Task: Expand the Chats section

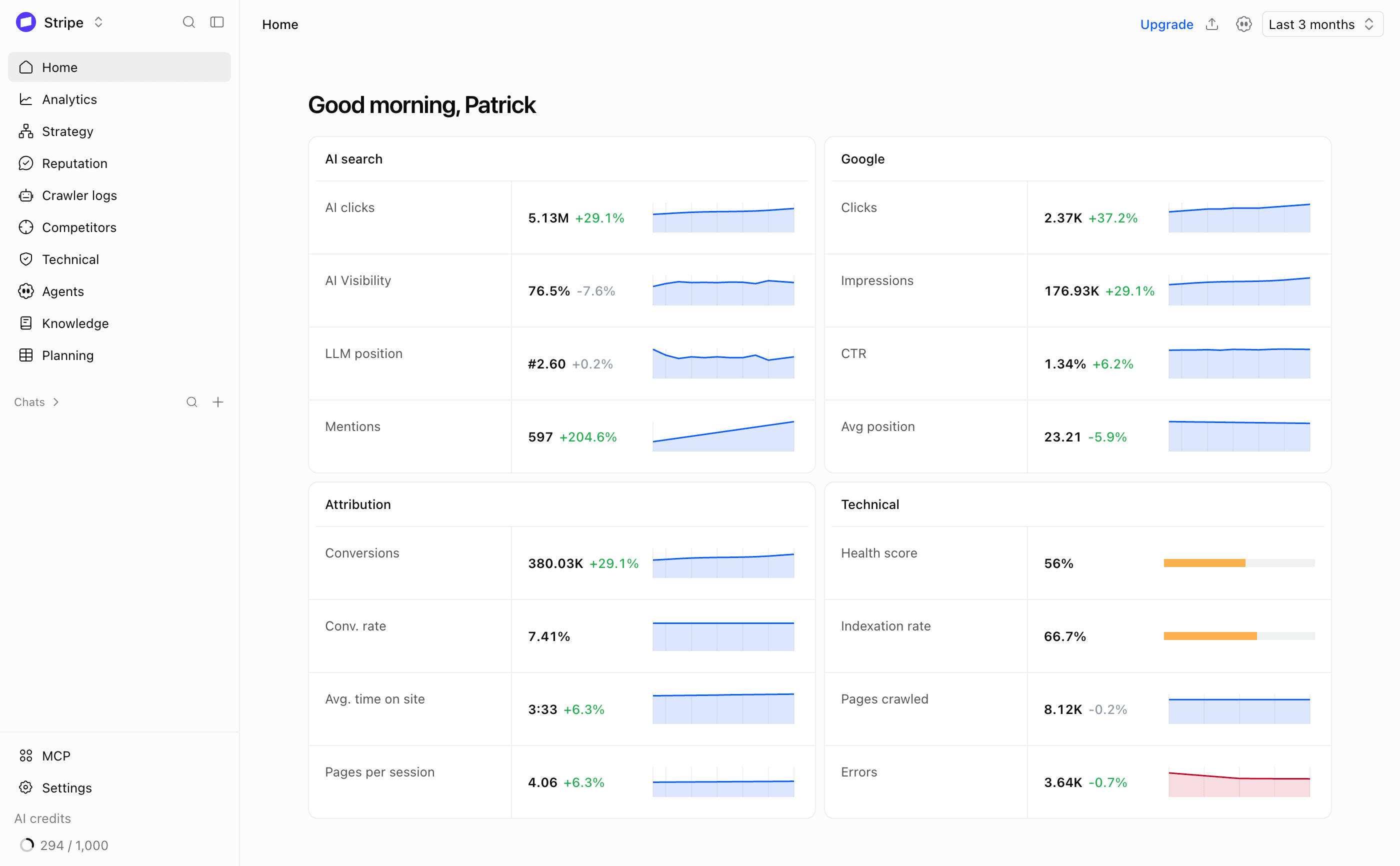Action: 36,402
